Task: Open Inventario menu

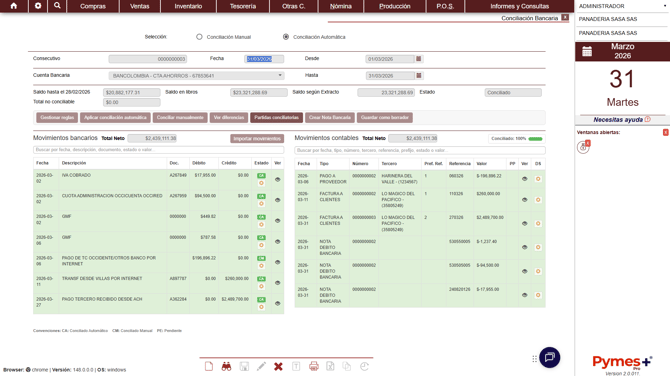Action: click(x=188, y=6)
